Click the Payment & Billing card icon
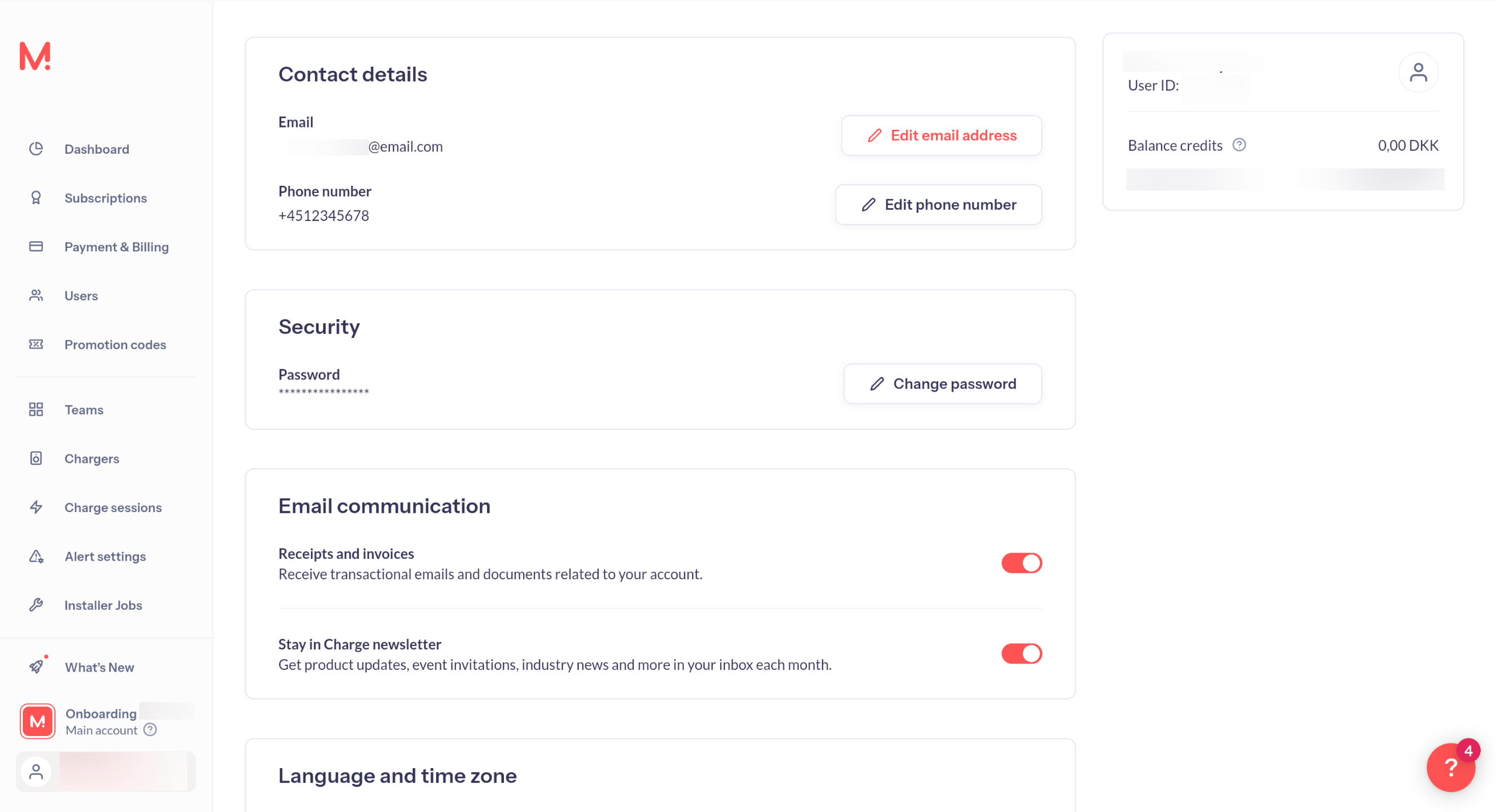 click(36, 247)
